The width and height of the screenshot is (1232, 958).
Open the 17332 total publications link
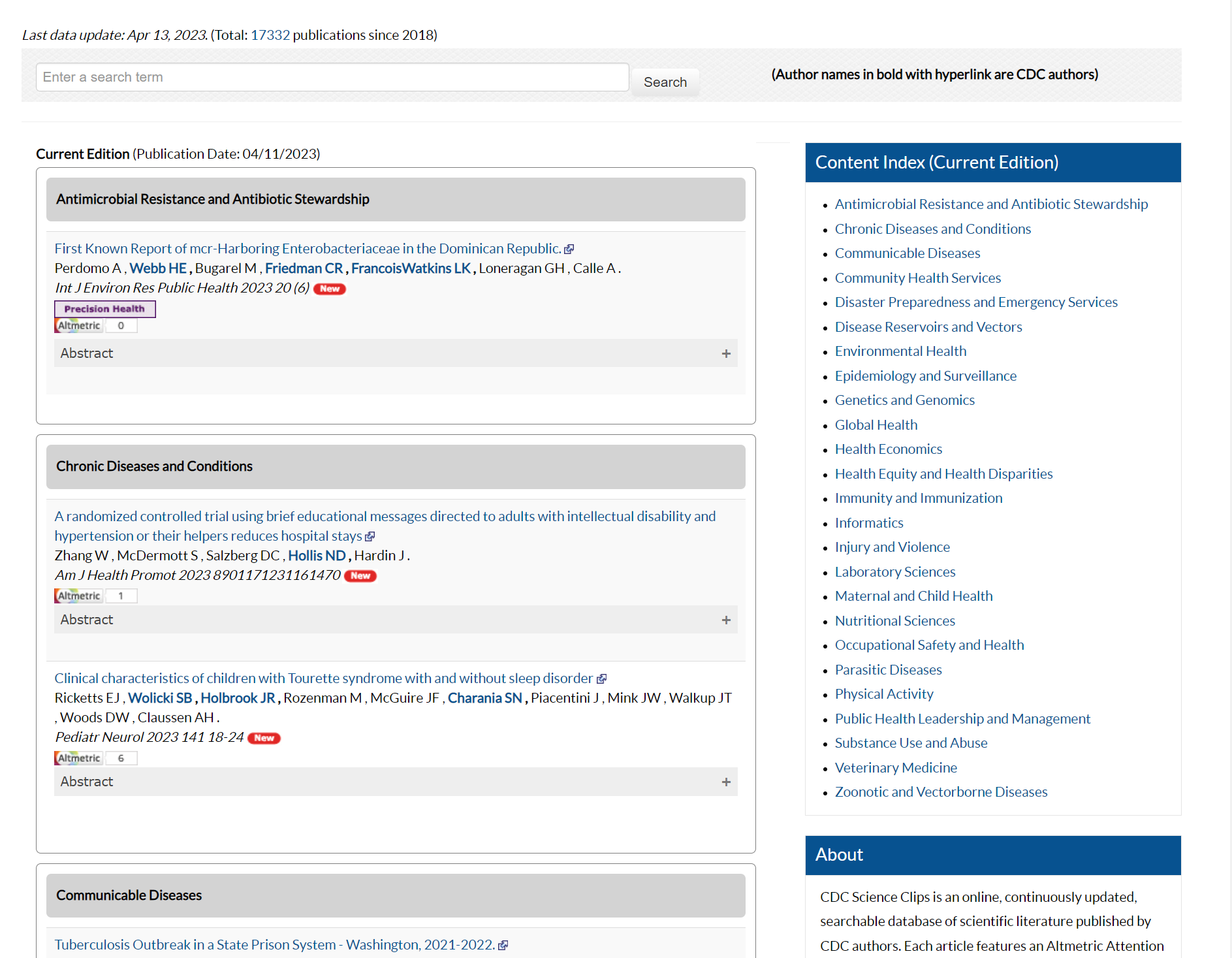[270, 35]
